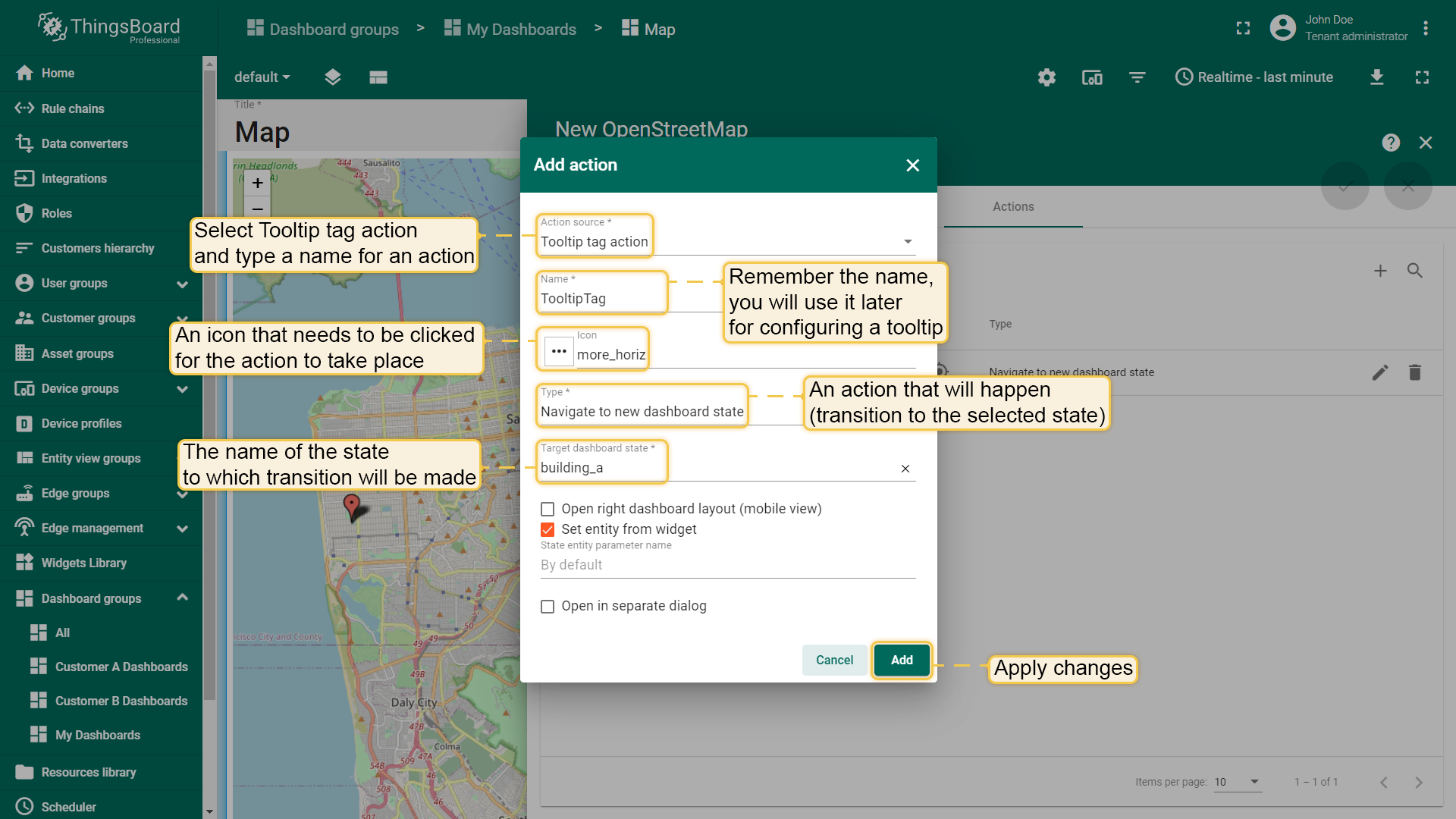1456x819 pixels.
Task: Click the manage layout icon
Action: (x=378, y=77)
